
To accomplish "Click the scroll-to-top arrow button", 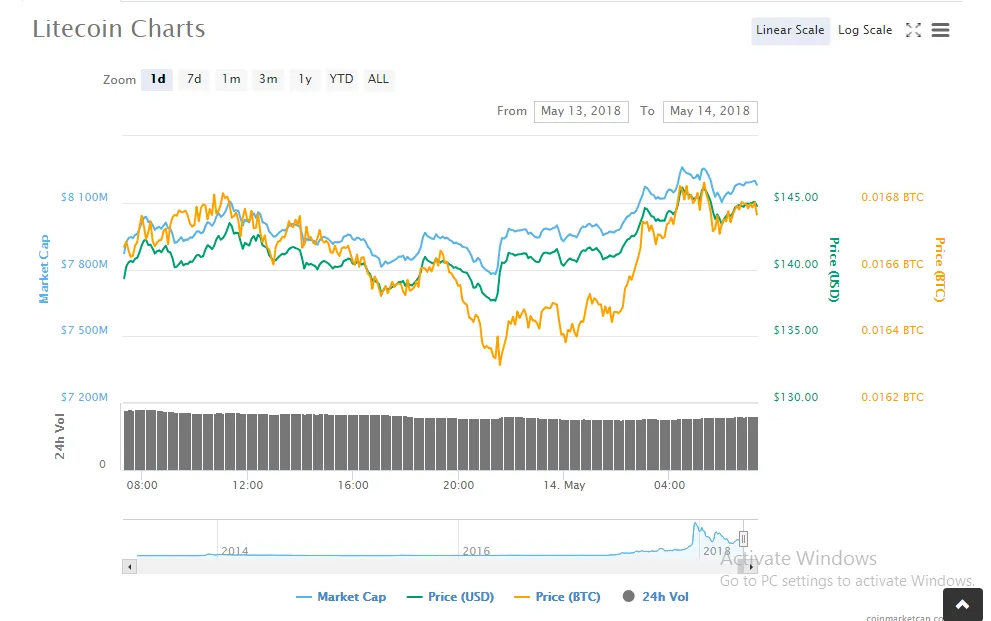I will [963, 605].
